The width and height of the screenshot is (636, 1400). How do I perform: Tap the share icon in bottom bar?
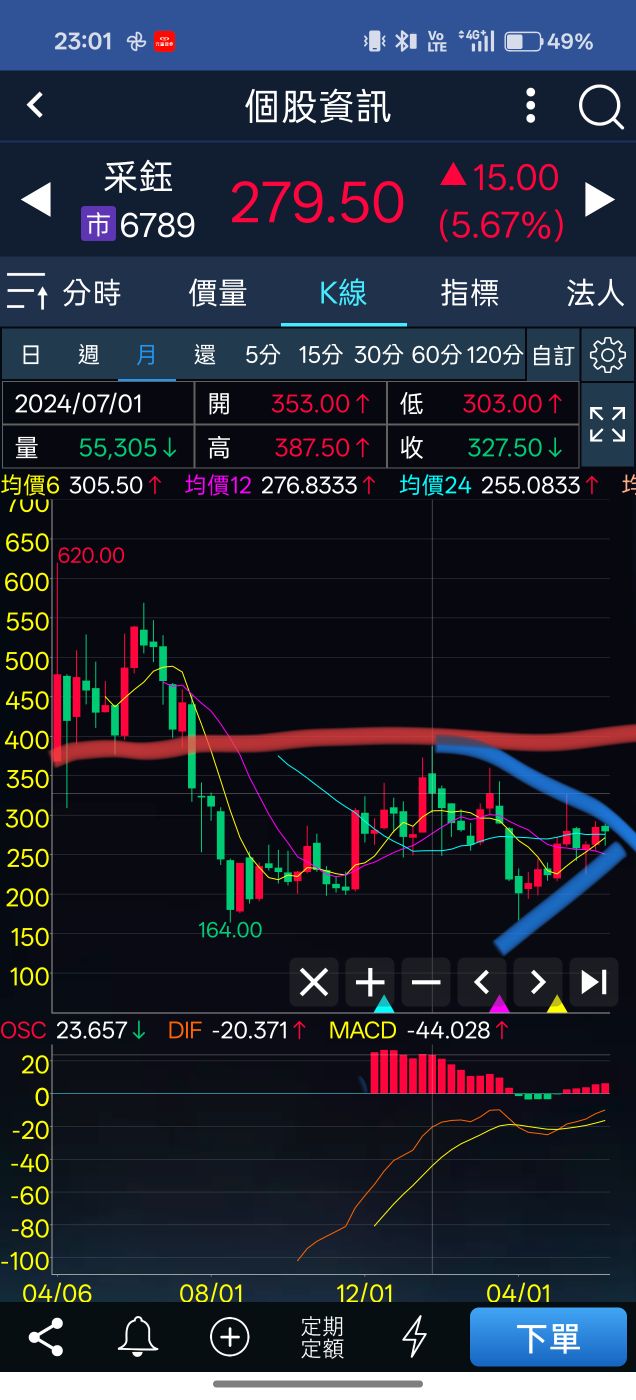click(x=46, y=1337)
